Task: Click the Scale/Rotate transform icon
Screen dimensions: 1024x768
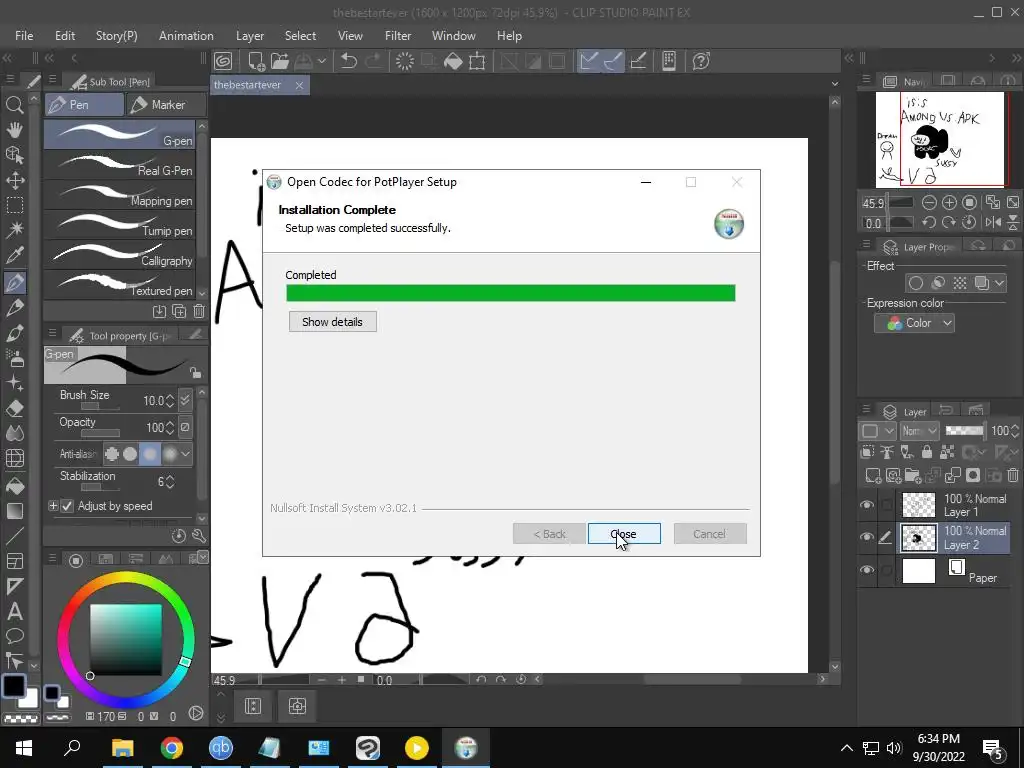Action: point(477,61)
